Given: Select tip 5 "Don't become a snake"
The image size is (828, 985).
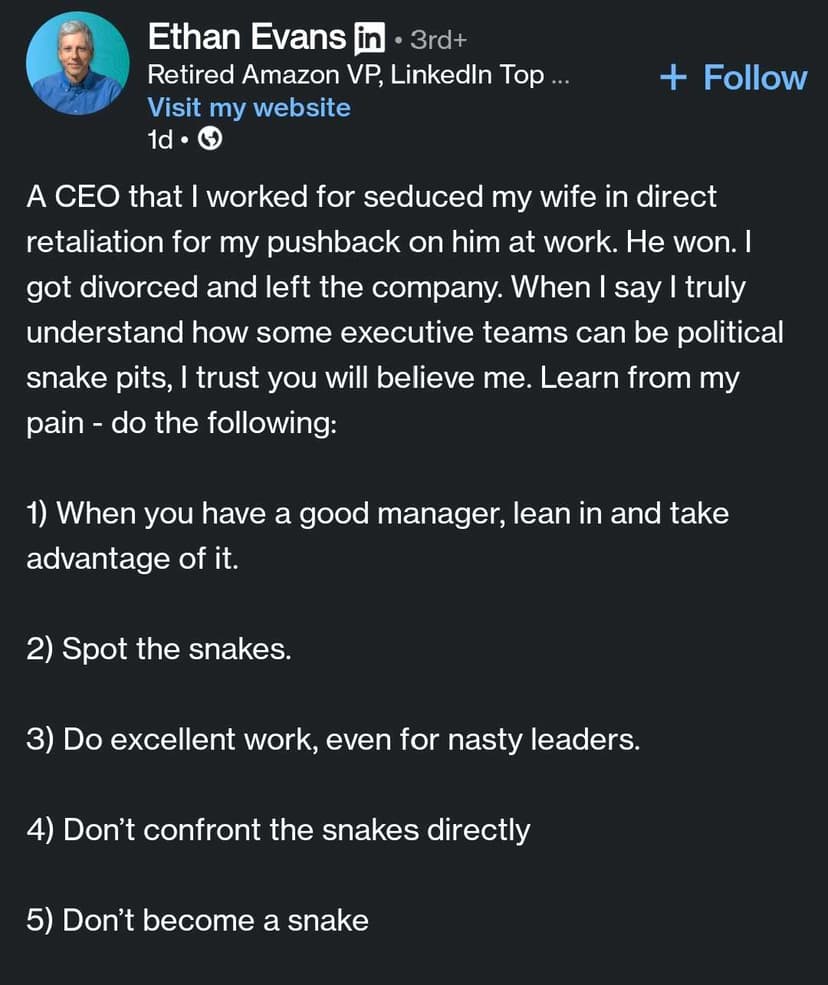Looking at the screenshot, I should (197, 920).
